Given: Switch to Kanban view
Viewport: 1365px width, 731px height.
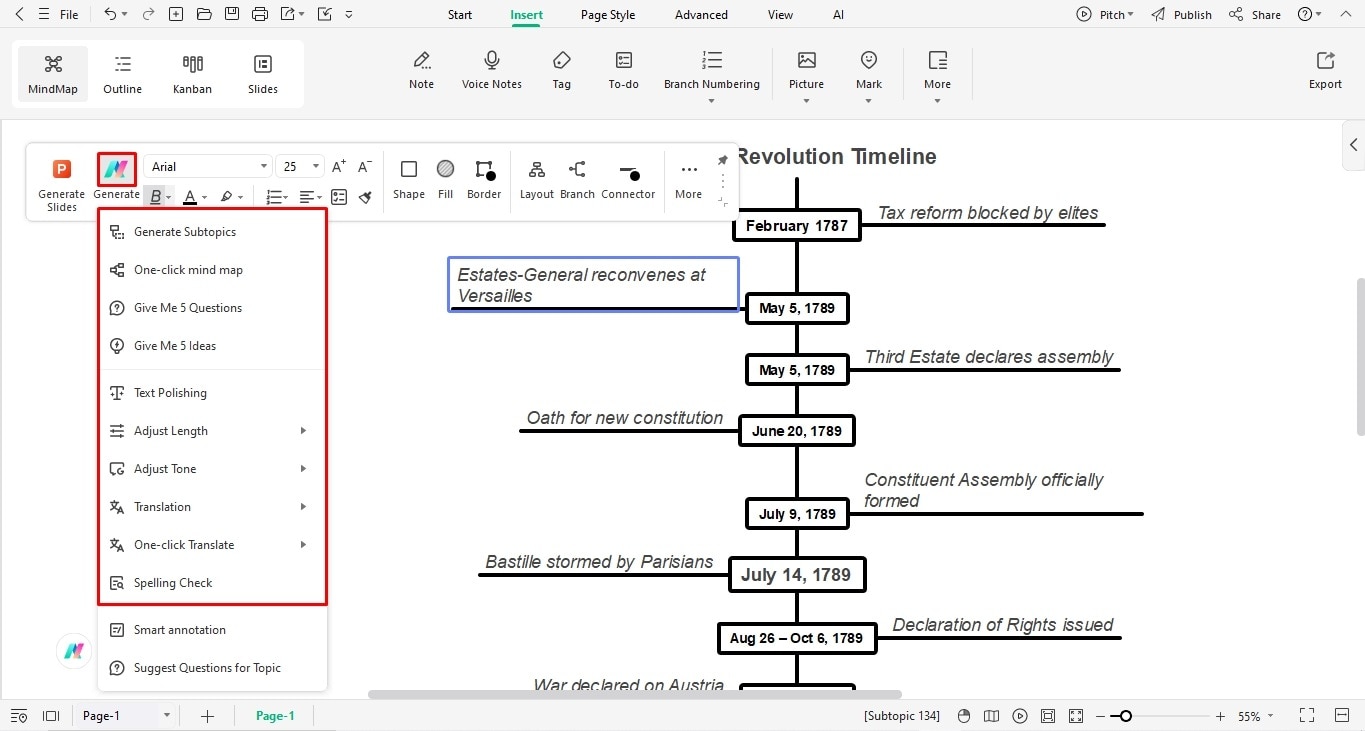Looking at the screenshot, I should (192, 74).
